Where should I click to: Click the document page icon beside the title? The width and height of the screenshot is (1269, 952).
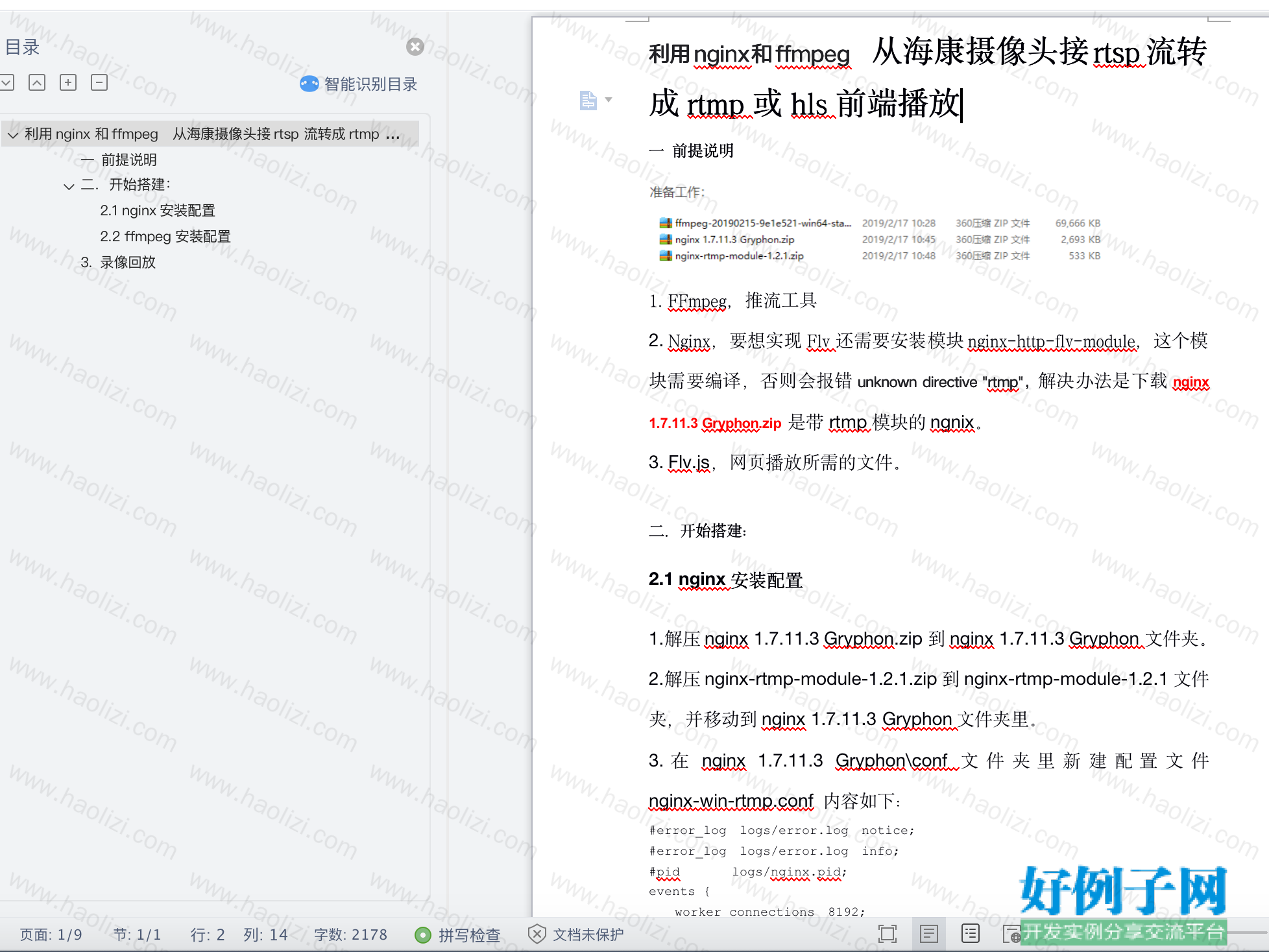pyautogui.click(x=588, y=100)
